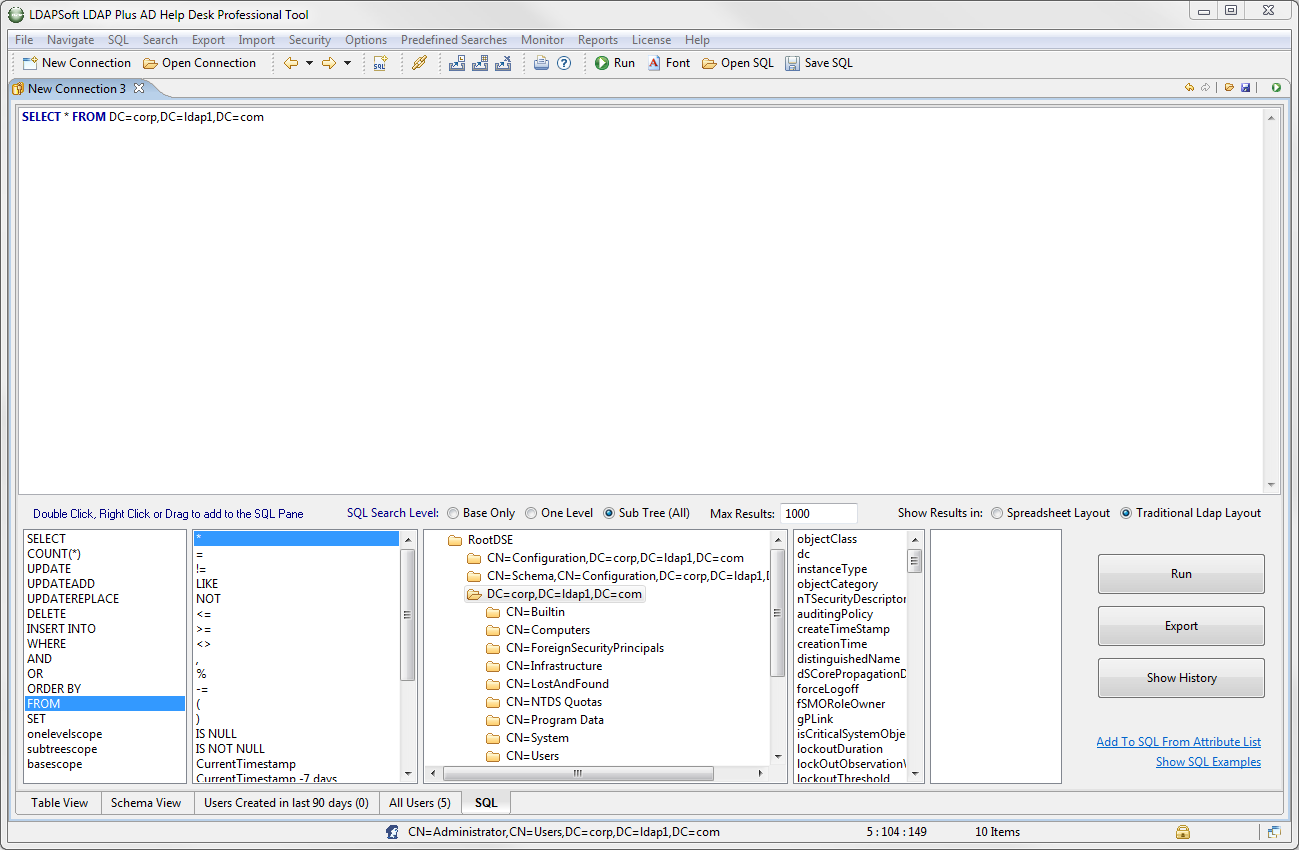Click the green Run icon in toolbar
This screenshot has width=1299, height=850.
pyautogui.click(x=602, y=63)
